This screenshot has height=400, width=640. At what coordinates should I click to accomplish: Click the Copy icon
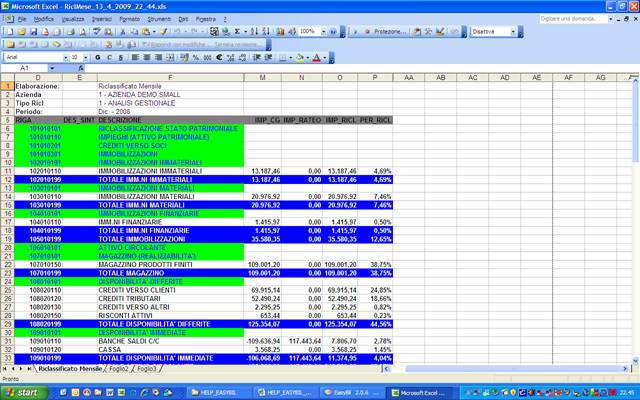[x=134, y=31]
